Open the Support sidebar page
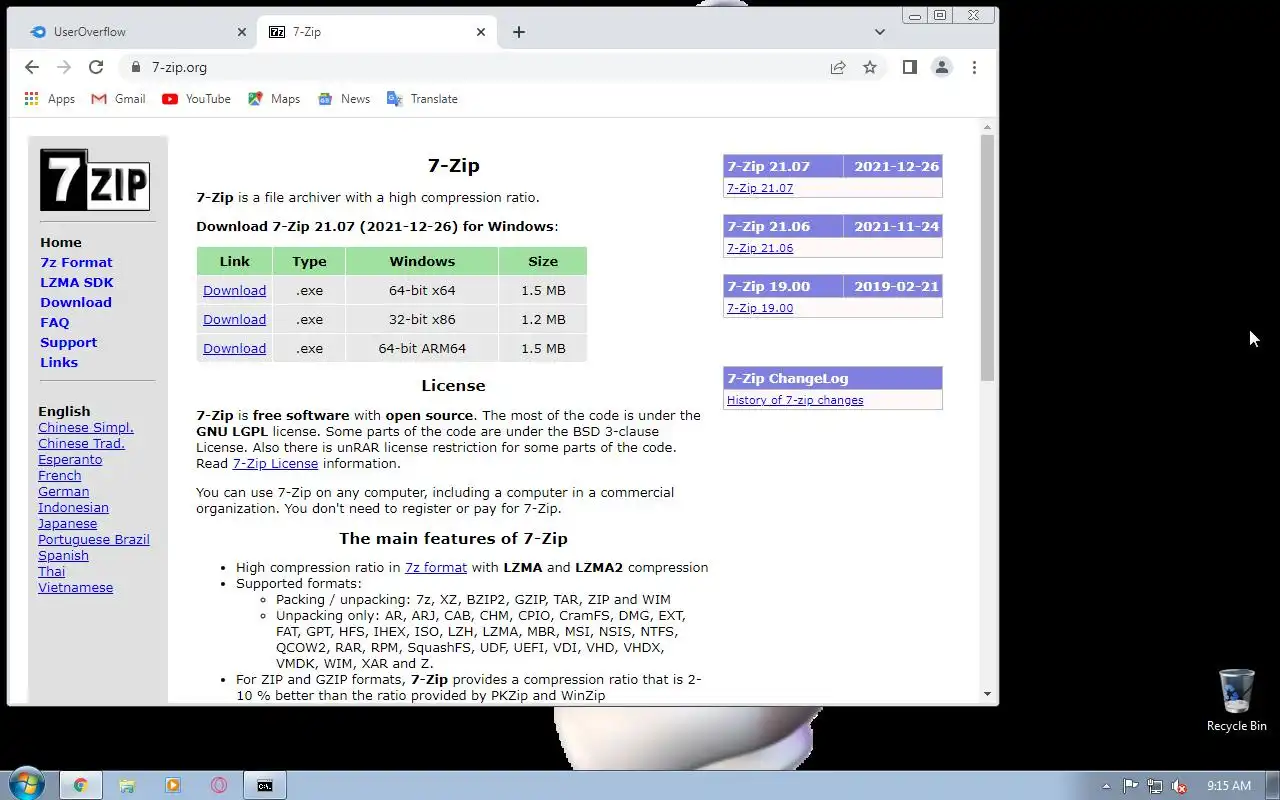Screen dimensions: 1280x800 [x=69, y=342]
